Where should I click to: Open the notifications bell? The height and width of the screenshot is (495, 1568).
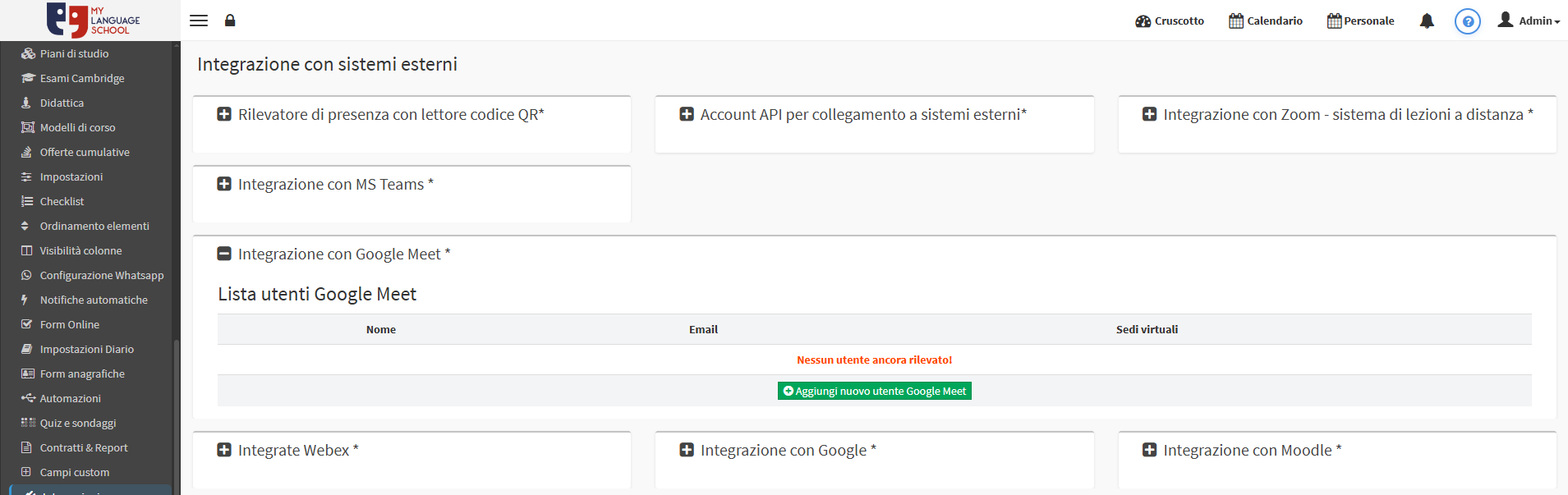(1427, 21)
